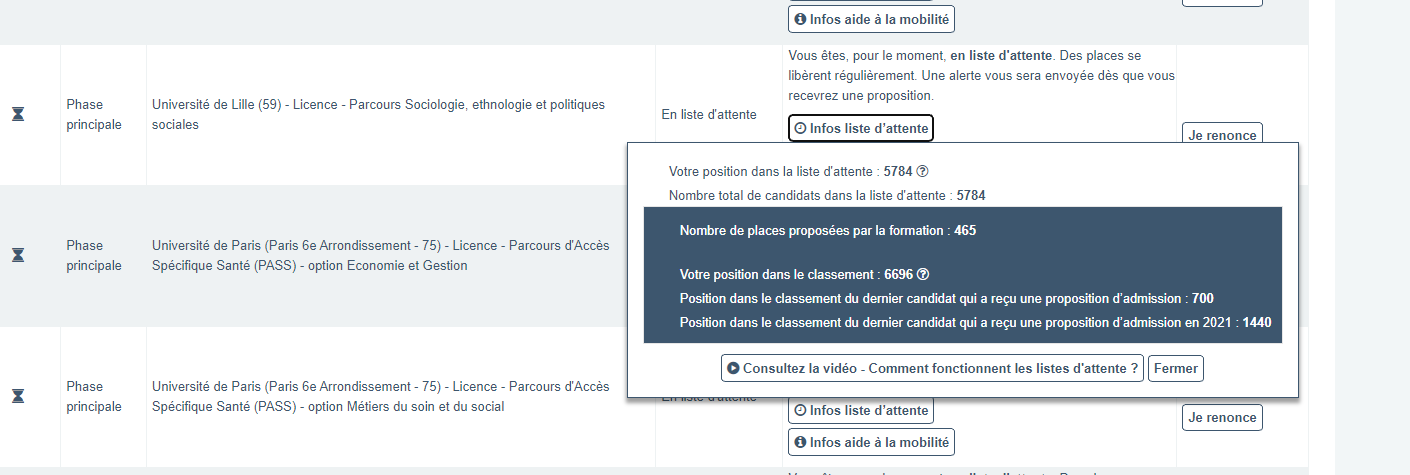Image resolution: width=1410 pixels, height=475 pixels.
Task: Open Infos aide à la mobilité for Métiers du soin
Action: (x=870, y=442)
